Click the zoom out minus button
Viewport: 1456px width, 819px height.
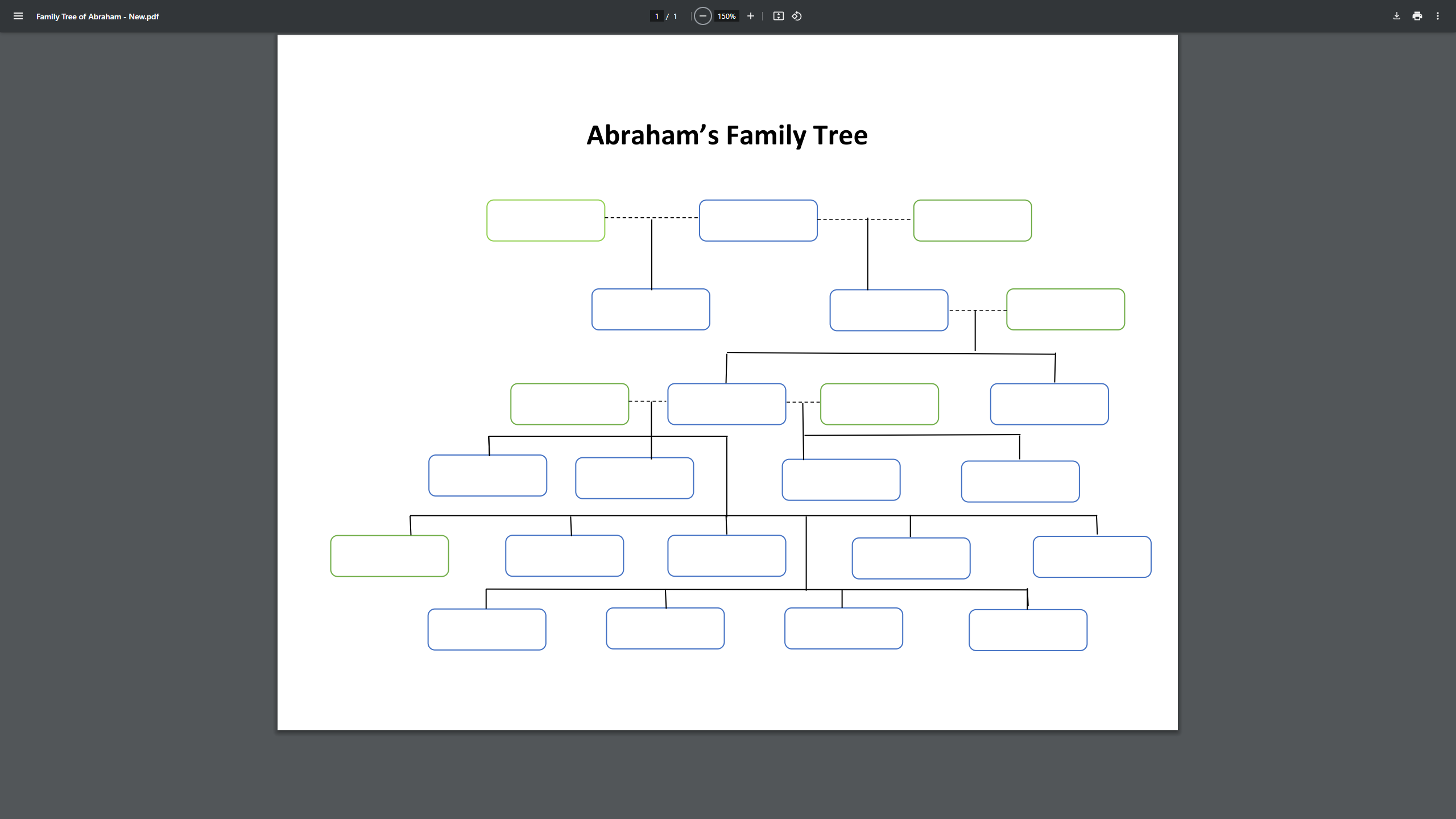(x=703, y=16)
